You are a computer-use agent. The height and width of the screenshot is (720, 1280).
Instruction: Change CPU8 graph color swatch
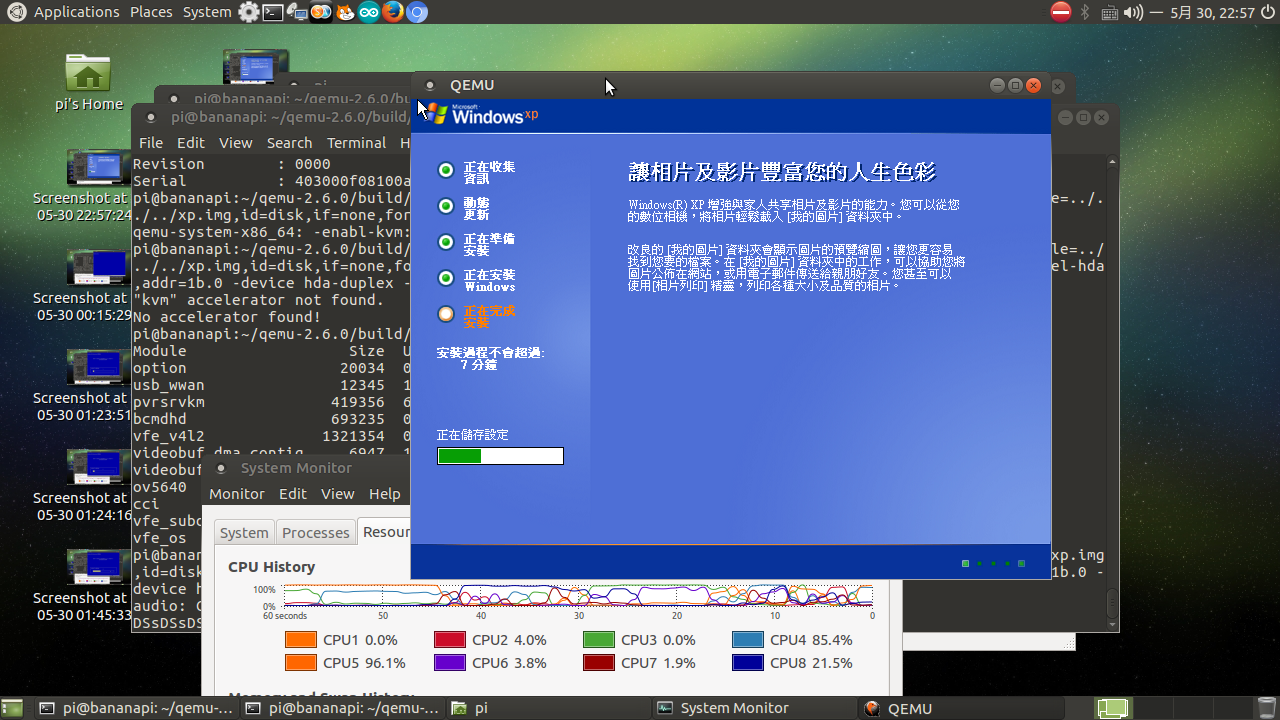(747, 663)
